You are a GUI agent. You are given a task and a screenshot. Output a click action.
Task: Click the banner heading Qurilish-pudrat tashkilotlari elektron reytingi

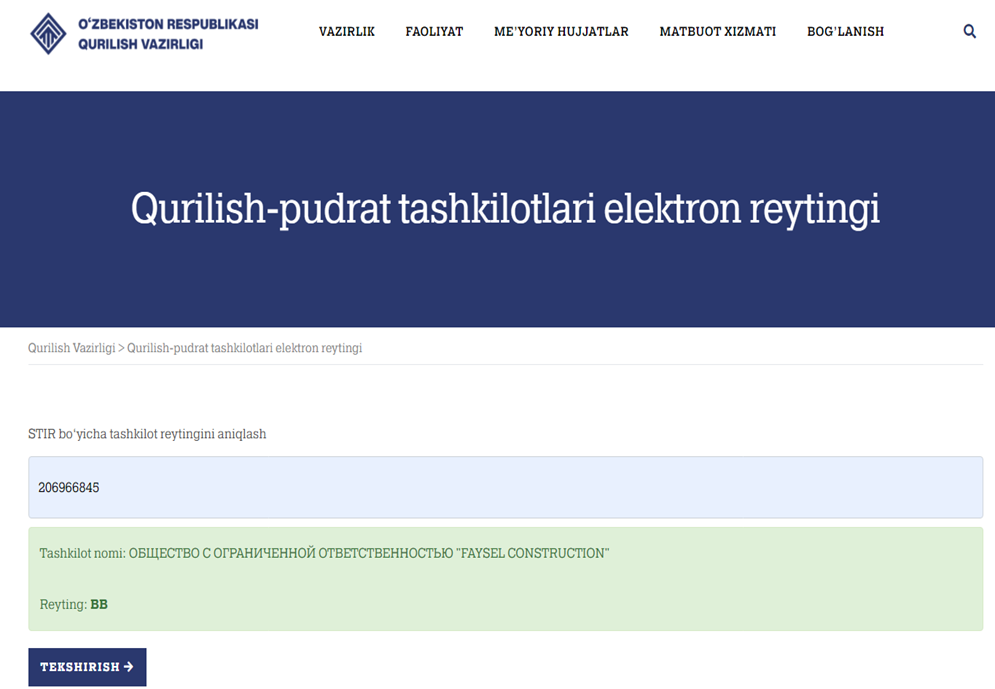pos(505,209)
